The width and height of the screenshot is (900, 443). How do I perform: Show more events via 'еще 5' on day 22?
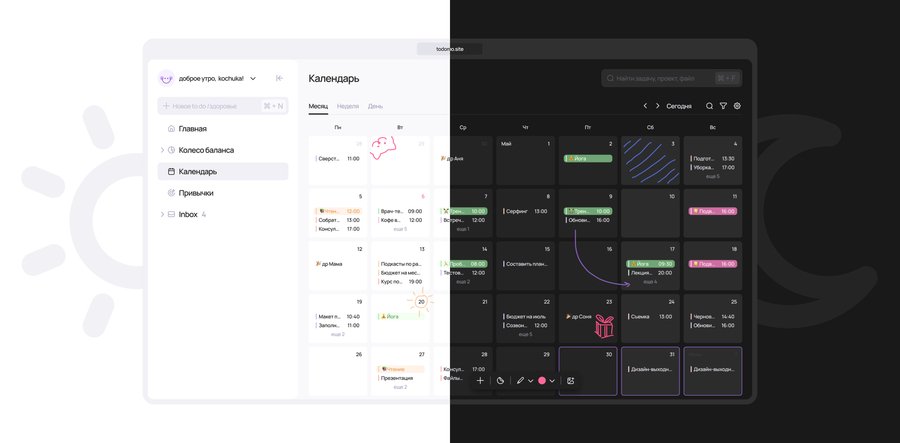[x=525, y=334]
